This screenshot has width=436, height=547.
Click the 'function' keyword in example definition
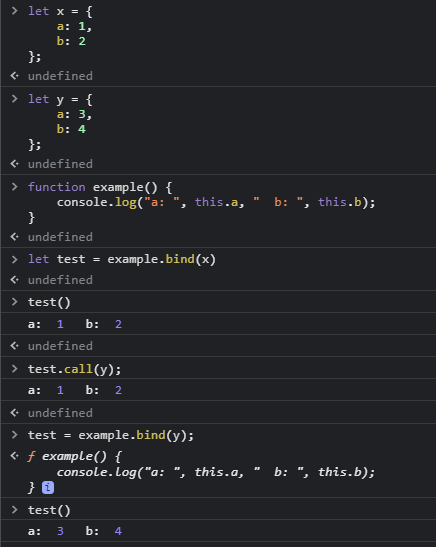tap(57, 187)
